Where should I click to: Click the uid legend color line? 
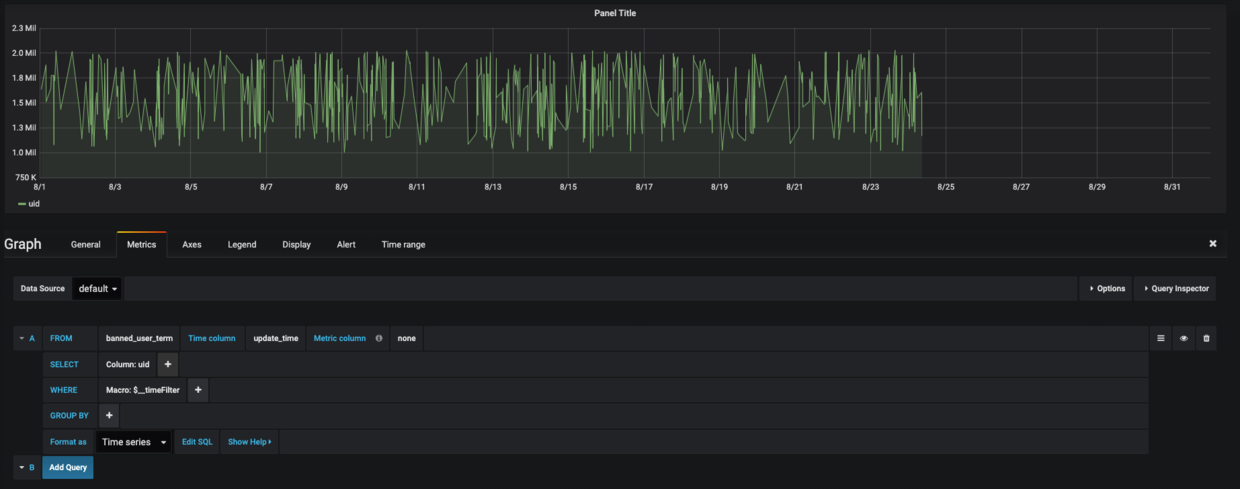click(x=22, y=204)
